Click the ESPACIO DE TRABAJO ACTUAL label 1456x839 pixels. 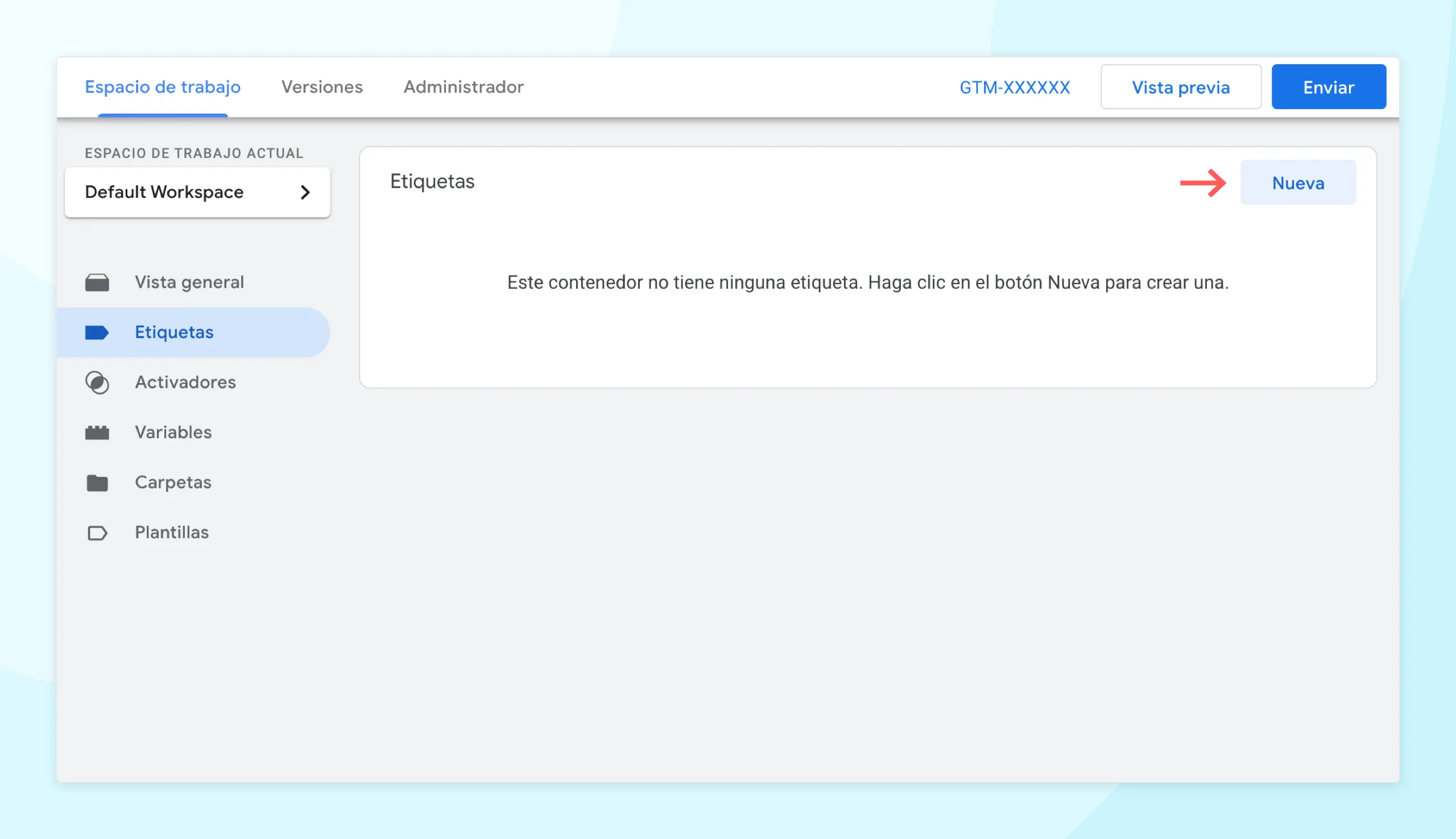195,153
